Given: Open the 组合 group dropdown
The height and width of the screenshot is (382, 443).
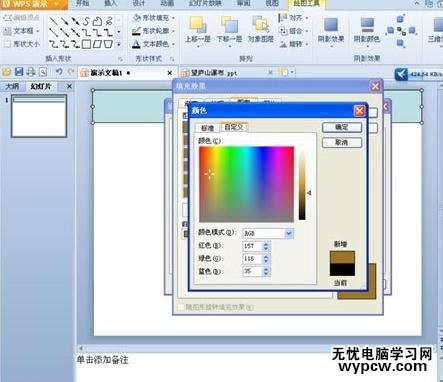Looking at the screenshot, I should tap(294, 31).
